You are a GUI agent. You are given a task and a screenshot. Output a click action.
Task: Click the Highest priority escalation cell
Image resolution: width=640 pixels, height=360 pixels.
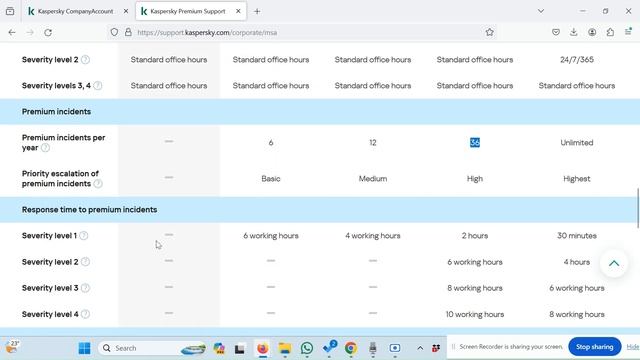[x=577, y=179]
